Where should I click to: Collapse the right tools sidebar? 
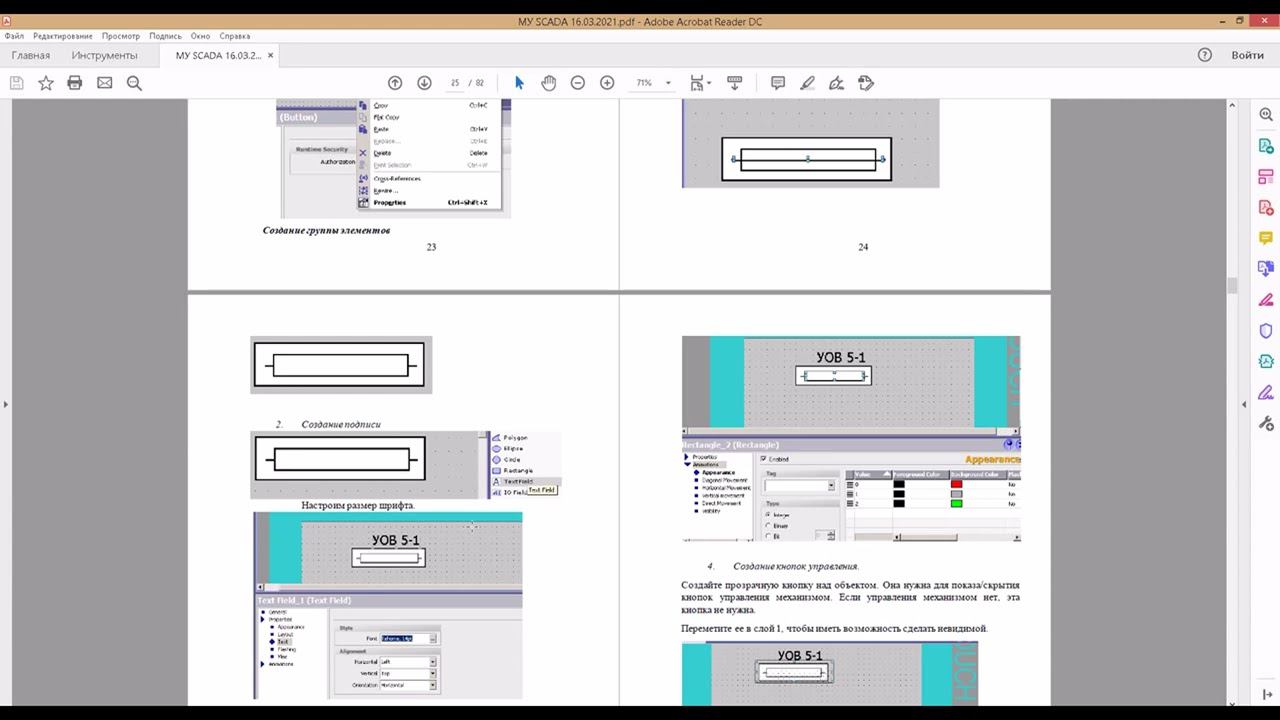point(1266,695)
